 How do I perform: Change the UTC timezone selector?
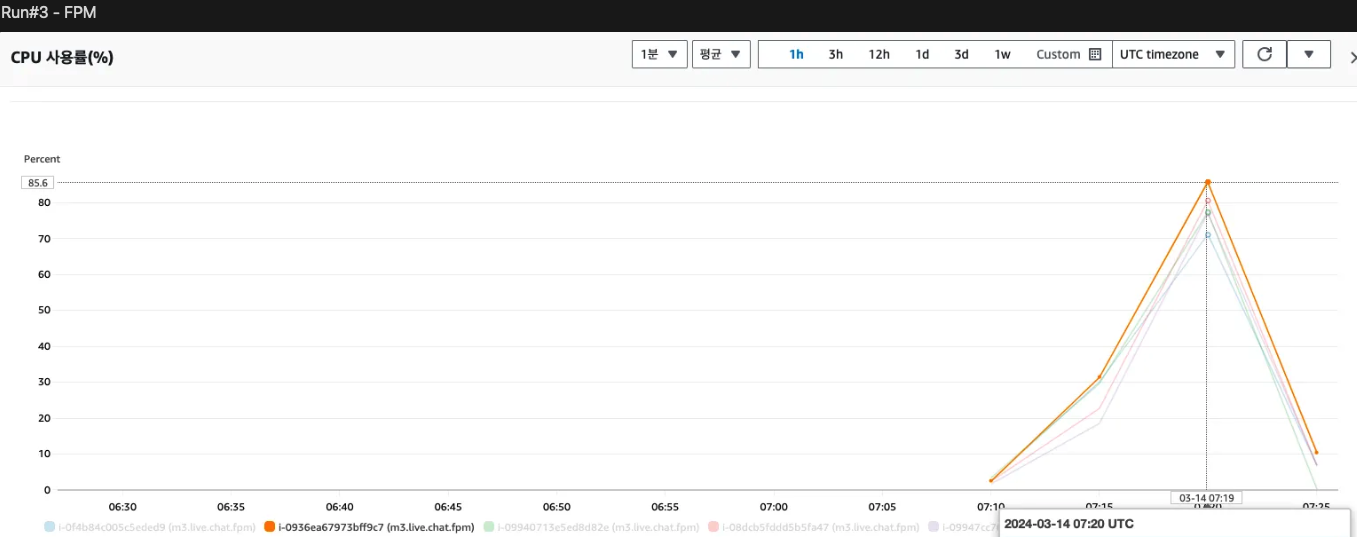[1173, 55]
